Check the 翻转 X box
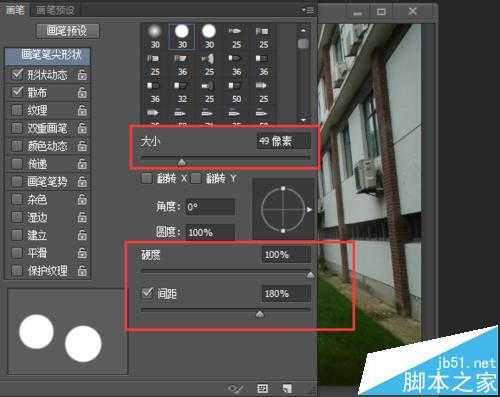The width and height of the screenshot is (500, 397). pyautogui.click(x=146, y=178)
